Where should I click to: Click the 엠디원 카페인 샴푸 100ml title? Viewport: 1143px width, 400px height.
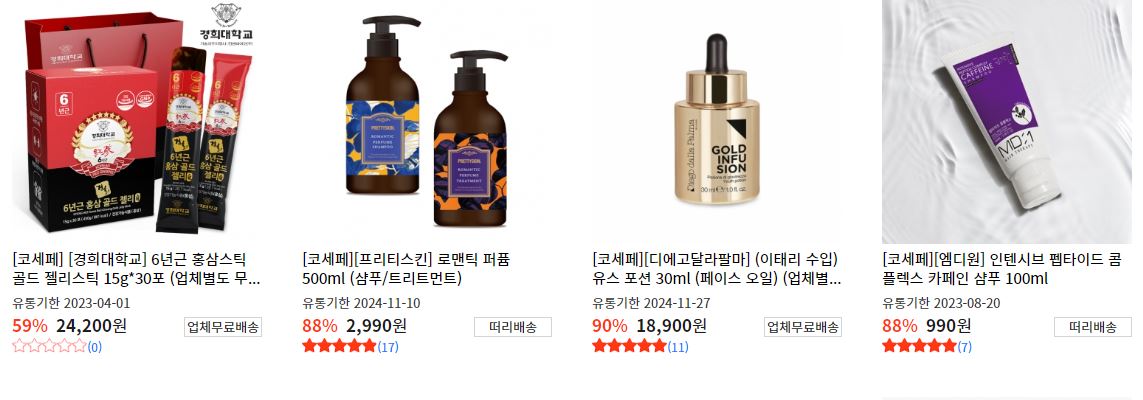pos(1002,269)
